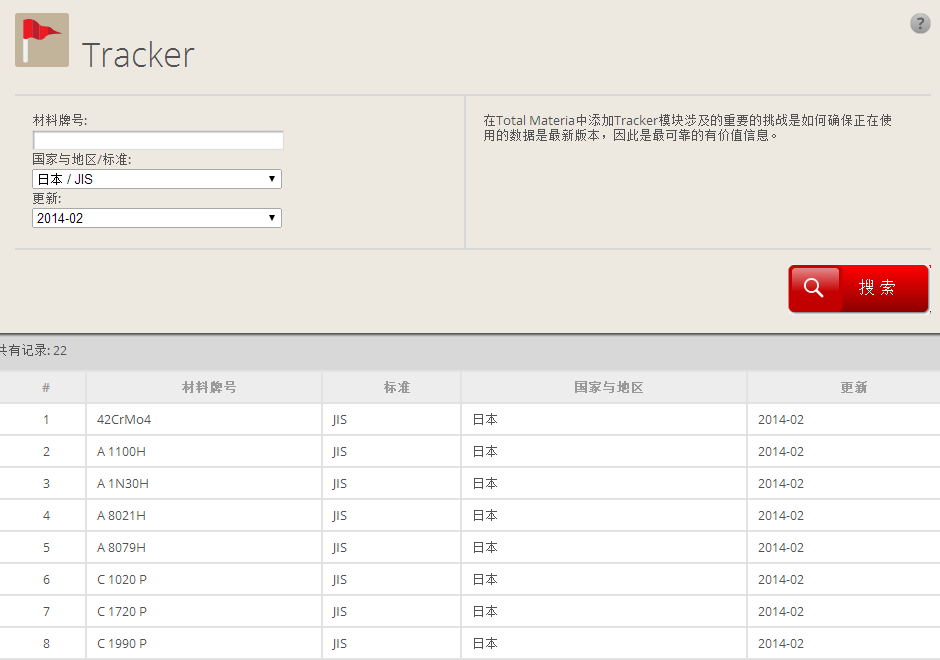The width and height of the screenshot is (940, 660).
Task: Select the C 1720 P material entry
Action: tap(122, 612)
